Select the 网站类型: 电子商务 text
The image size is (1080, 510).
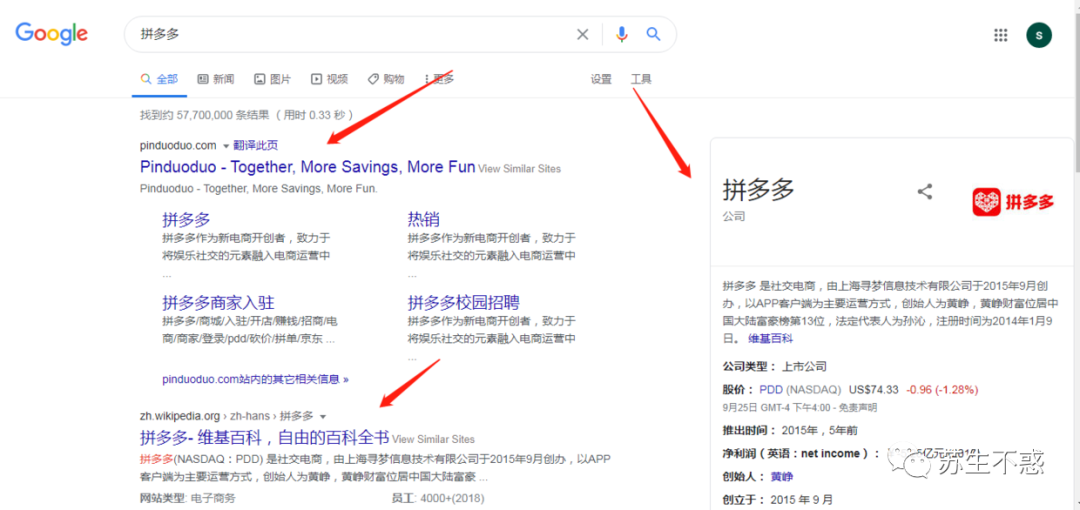(x=187, y=498)
